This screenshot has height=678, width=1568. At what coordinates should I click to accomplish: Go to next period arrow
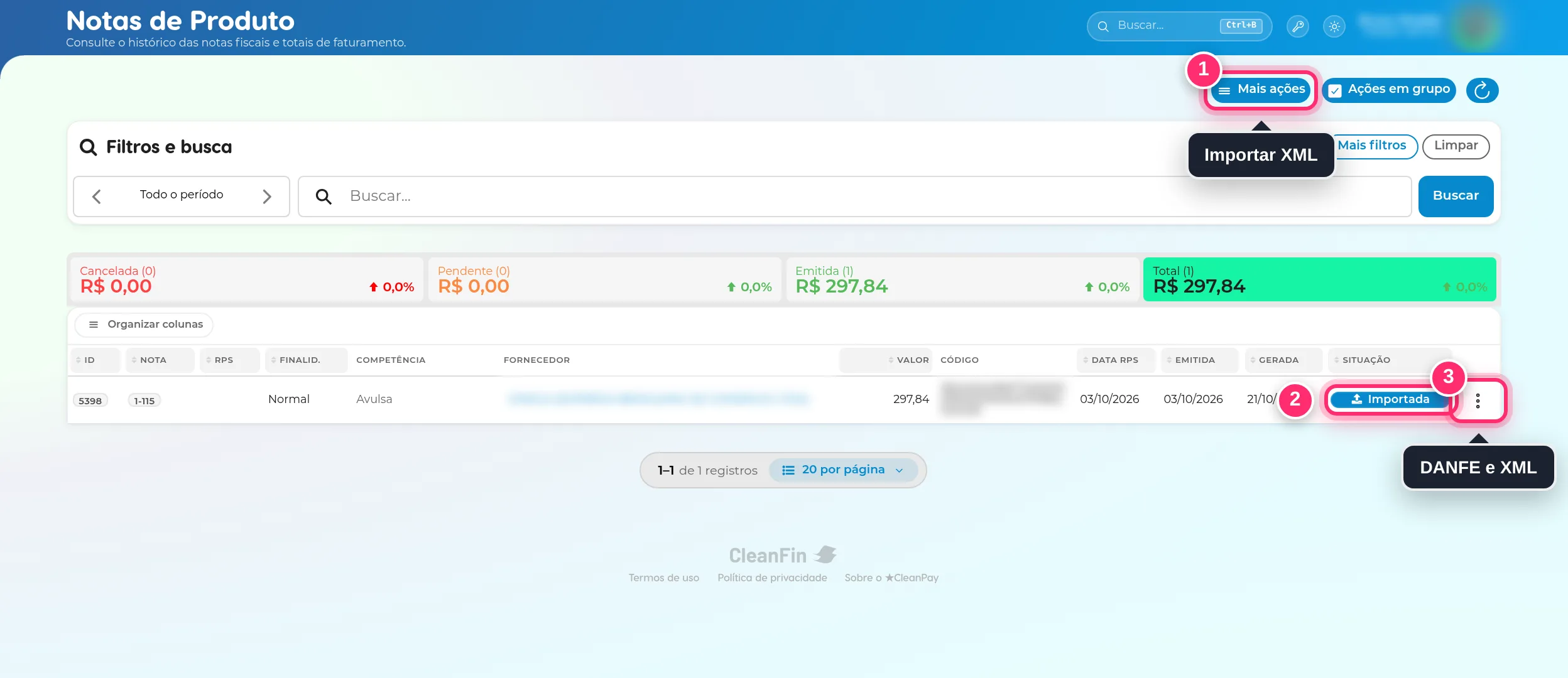[266, 196]
